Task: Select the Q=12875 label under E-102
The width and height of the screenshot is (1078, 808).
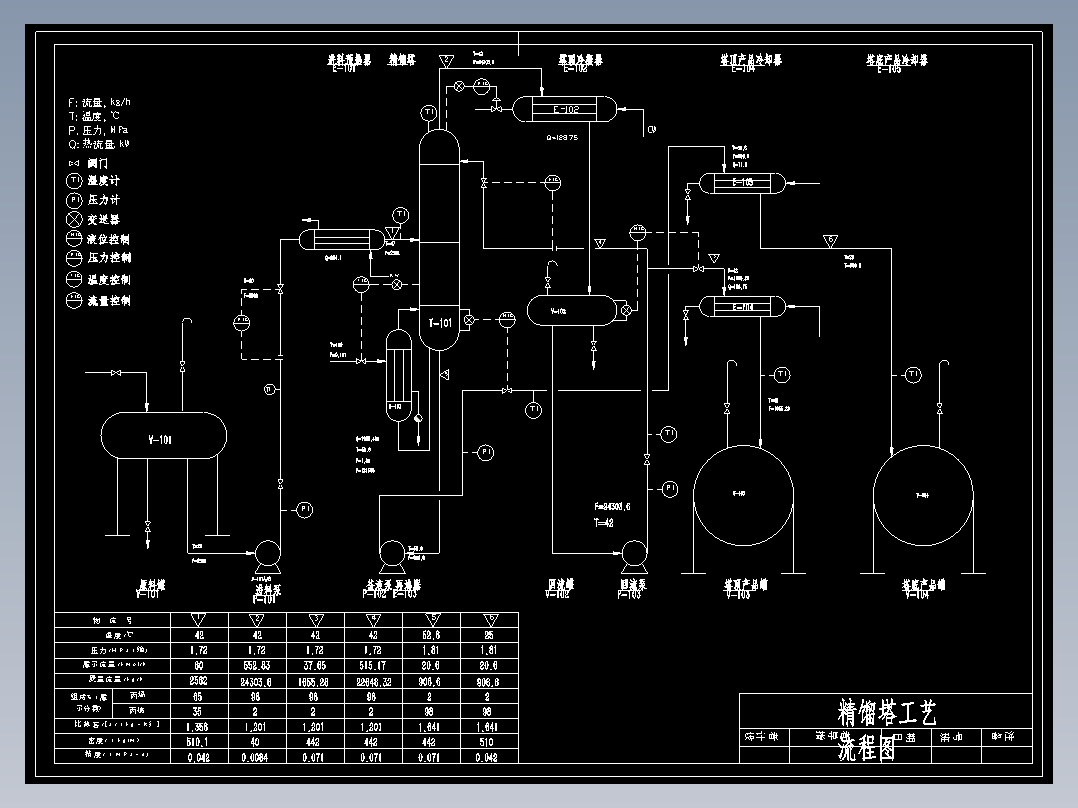Action: tap(562, 138)
